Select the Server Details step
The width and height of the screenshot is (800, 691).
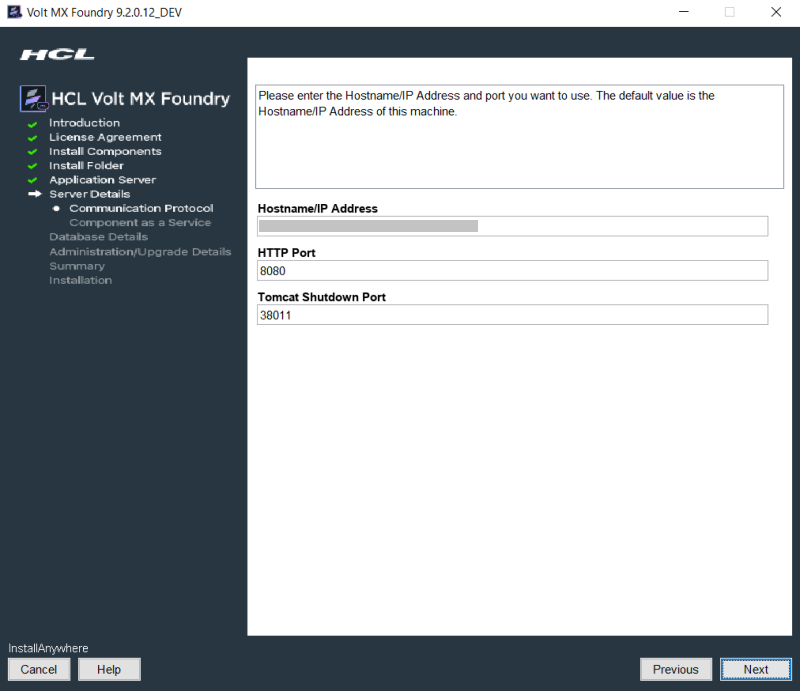click(89, 194)
